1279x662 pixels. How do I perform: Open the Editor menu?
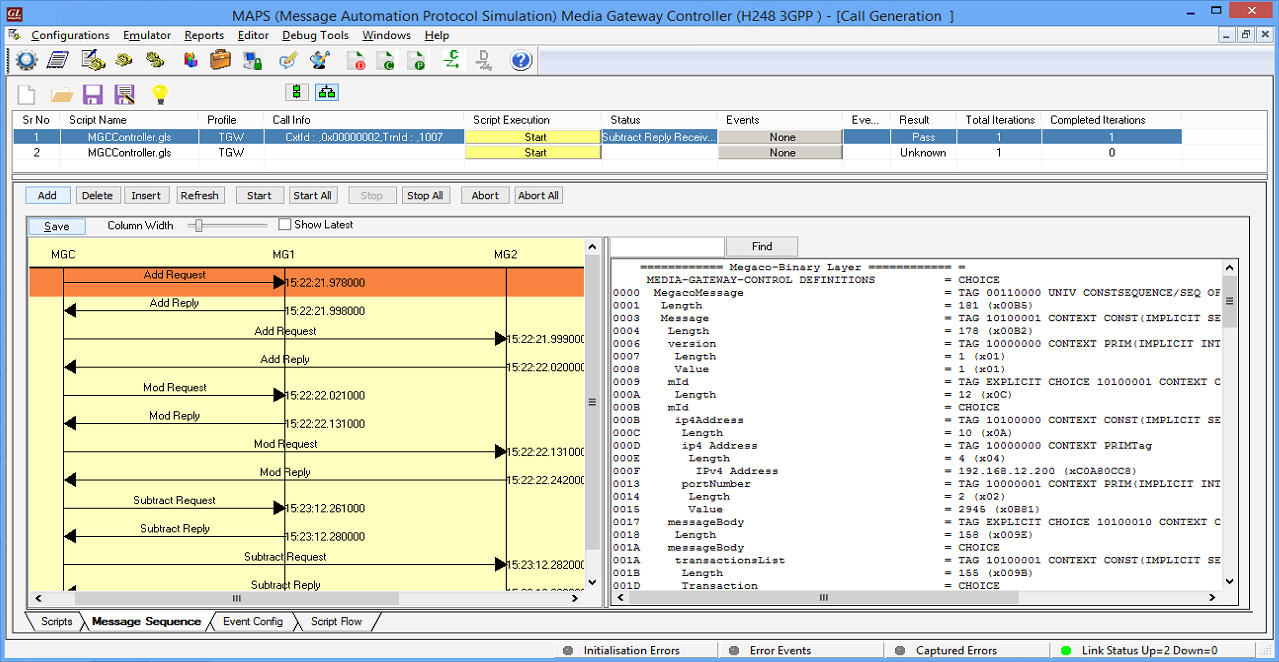(x=253, y=35)
